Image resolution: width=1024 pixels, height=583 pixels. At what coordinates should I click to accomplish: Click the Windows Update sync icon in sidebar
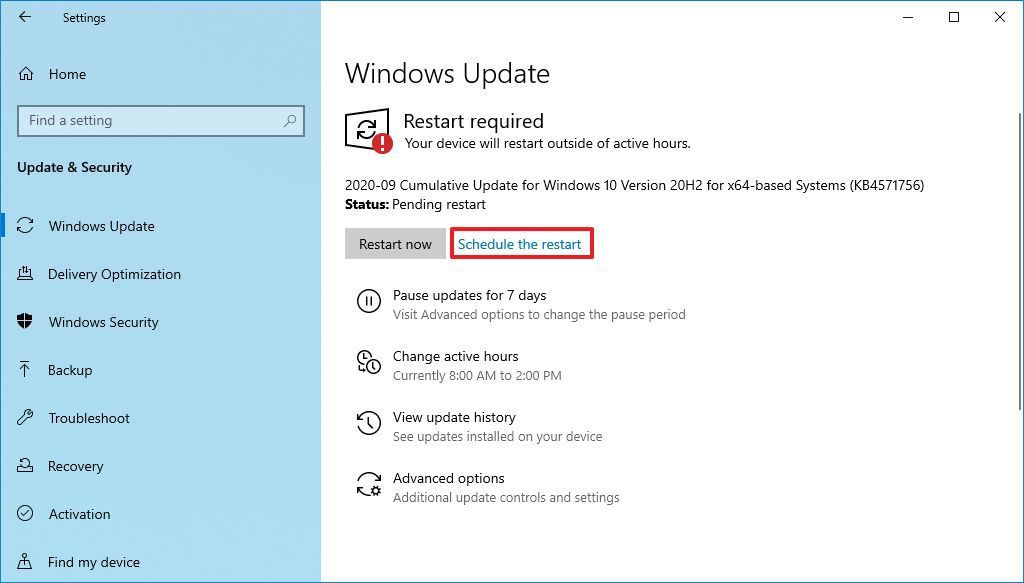click(25, 226)
